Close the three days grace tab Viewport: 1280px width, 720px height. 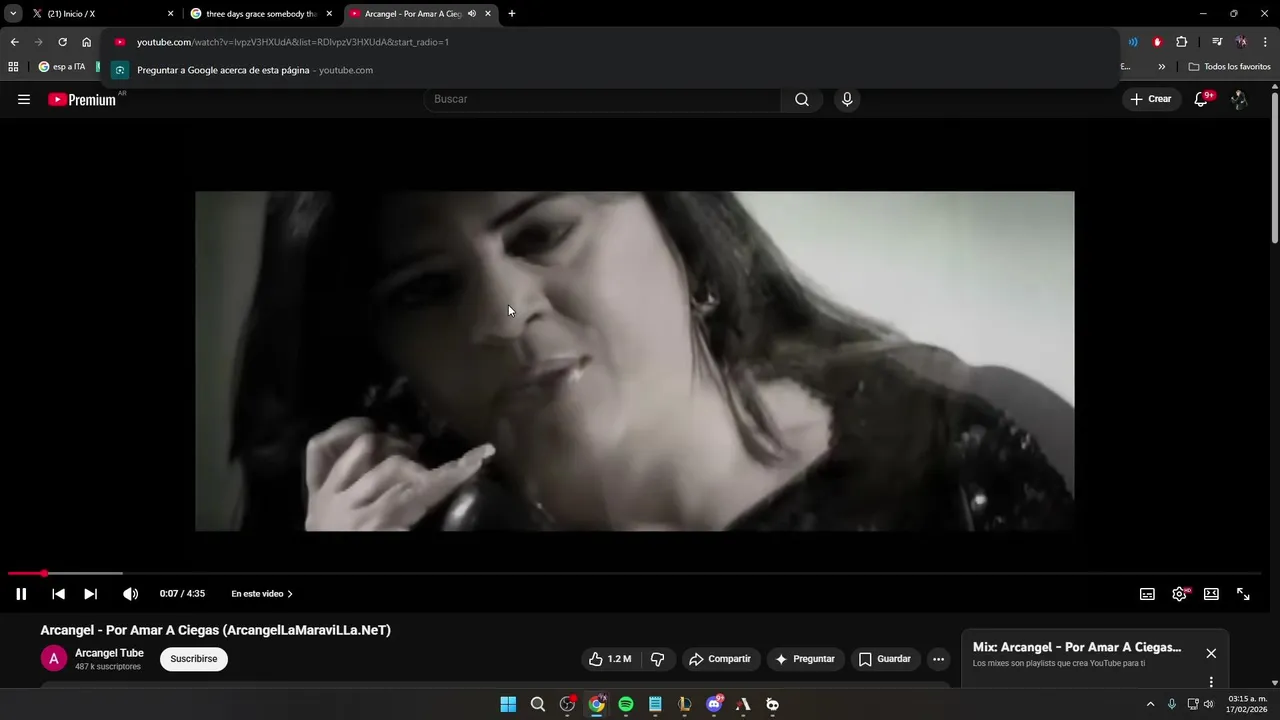pyautogui.click(x=329, y=14)
